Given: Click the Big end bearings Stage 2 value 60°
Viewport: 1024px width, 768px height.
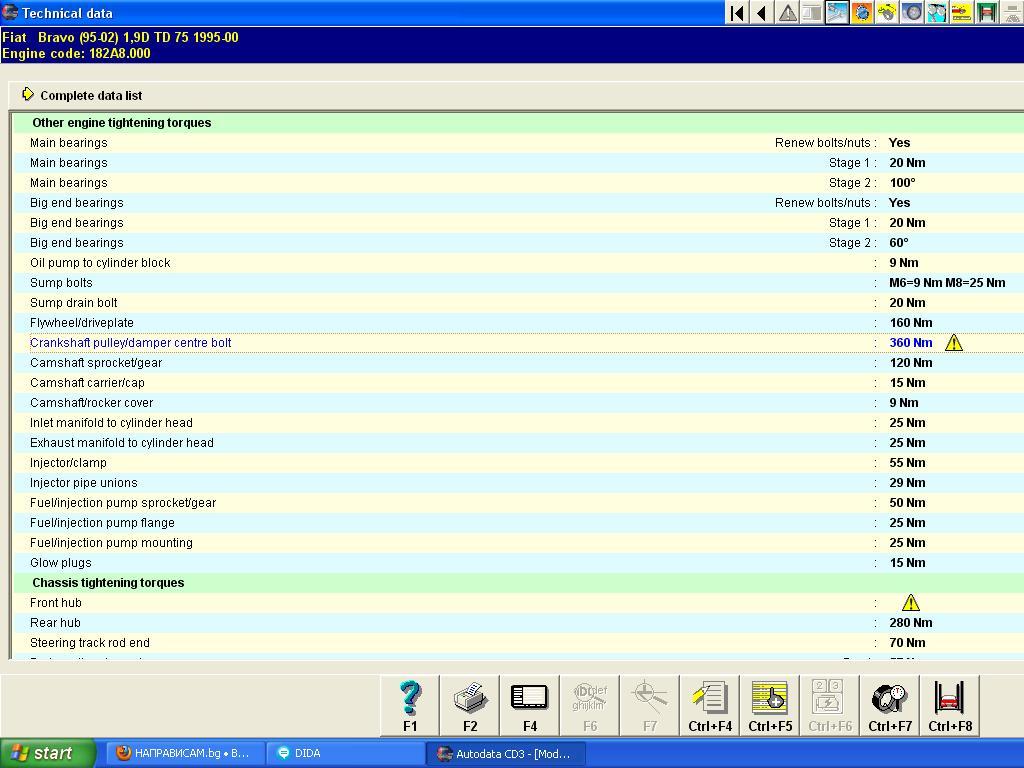Looking at the screenshot, I should pos(899,243).
